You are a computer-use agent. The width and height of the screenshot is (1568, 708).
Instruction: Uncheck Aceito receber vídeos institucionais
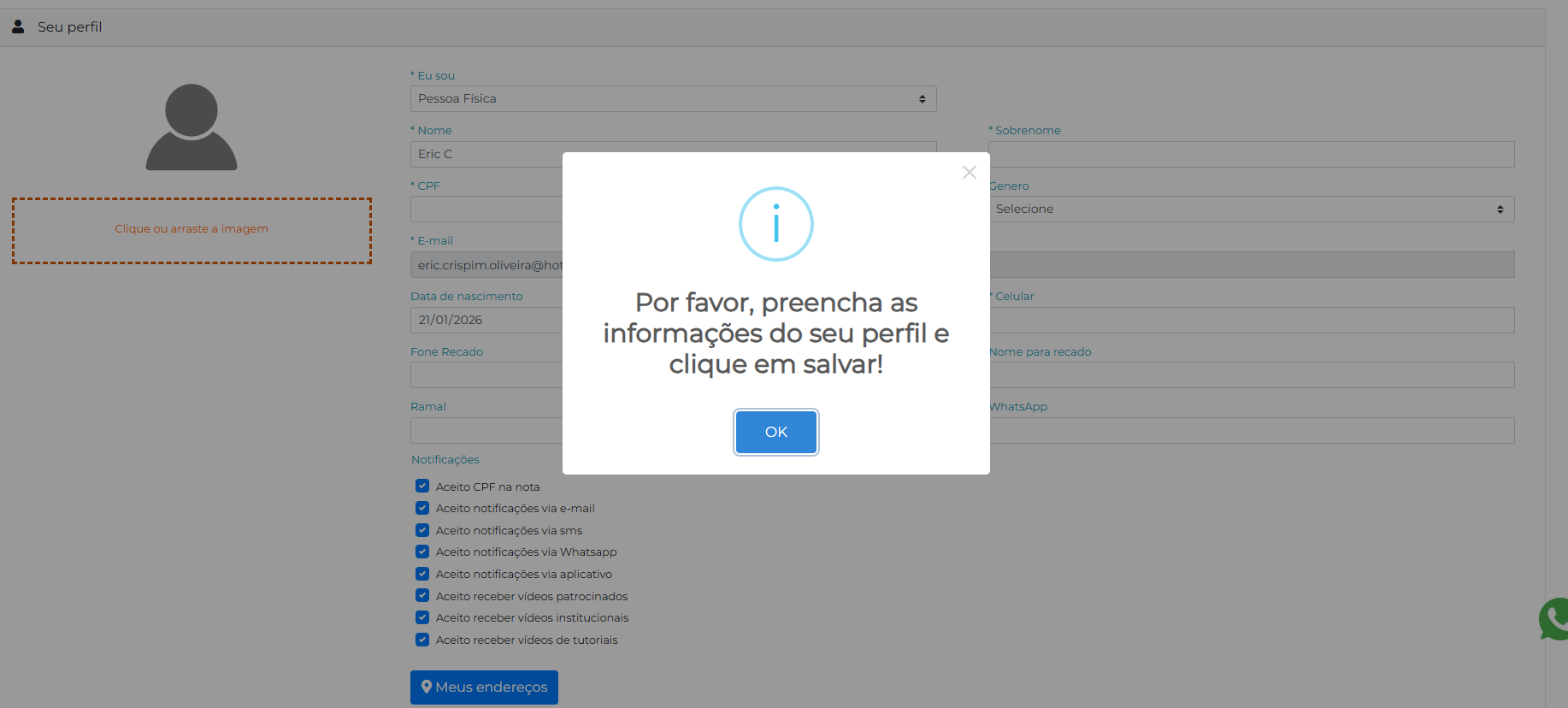coord(422,617)
